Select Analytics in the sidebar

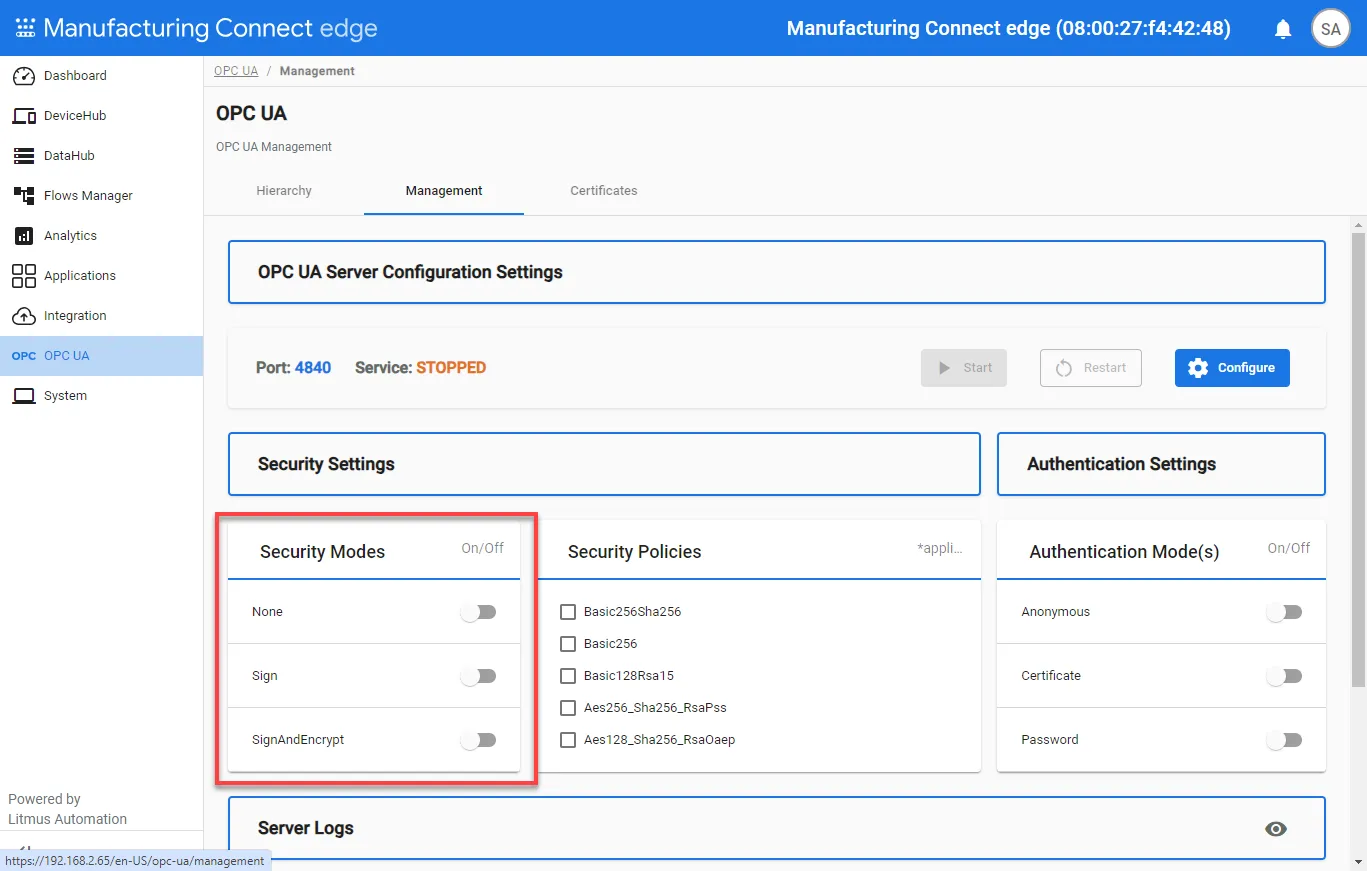(101, 236)
